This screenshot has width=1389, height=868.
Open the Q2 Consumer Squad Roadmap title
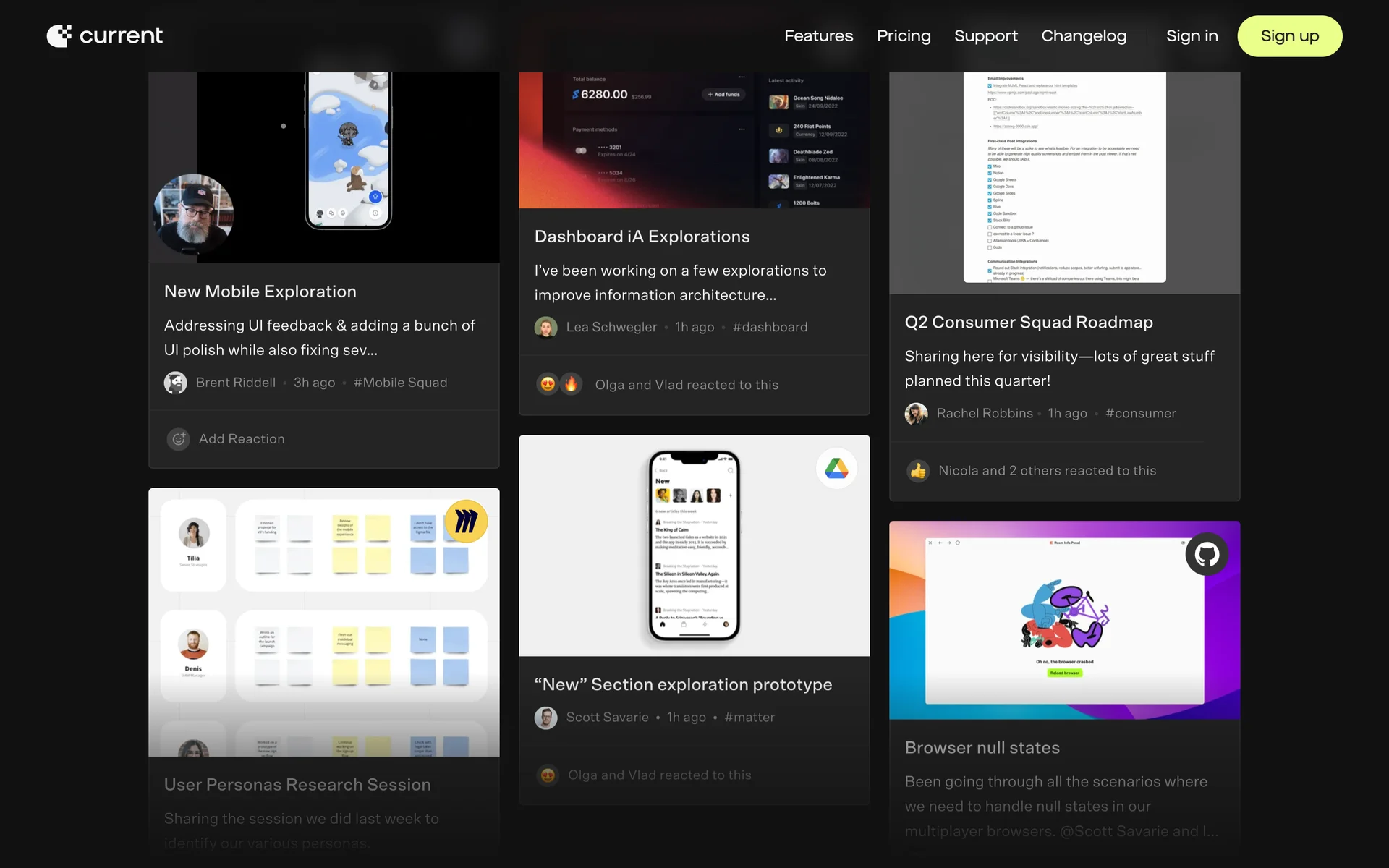(x=1028, y=323)
